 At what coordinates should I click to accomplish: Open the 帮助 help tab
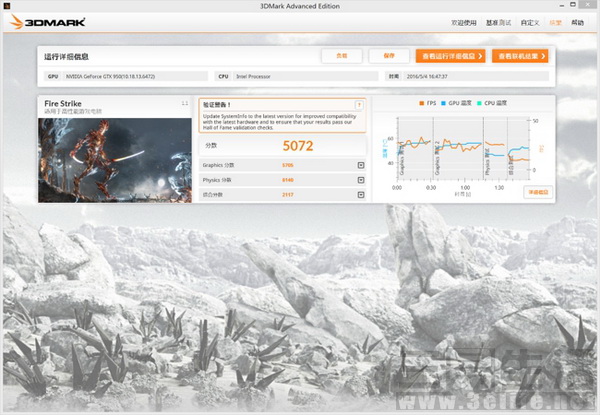[x=577, y=23]
